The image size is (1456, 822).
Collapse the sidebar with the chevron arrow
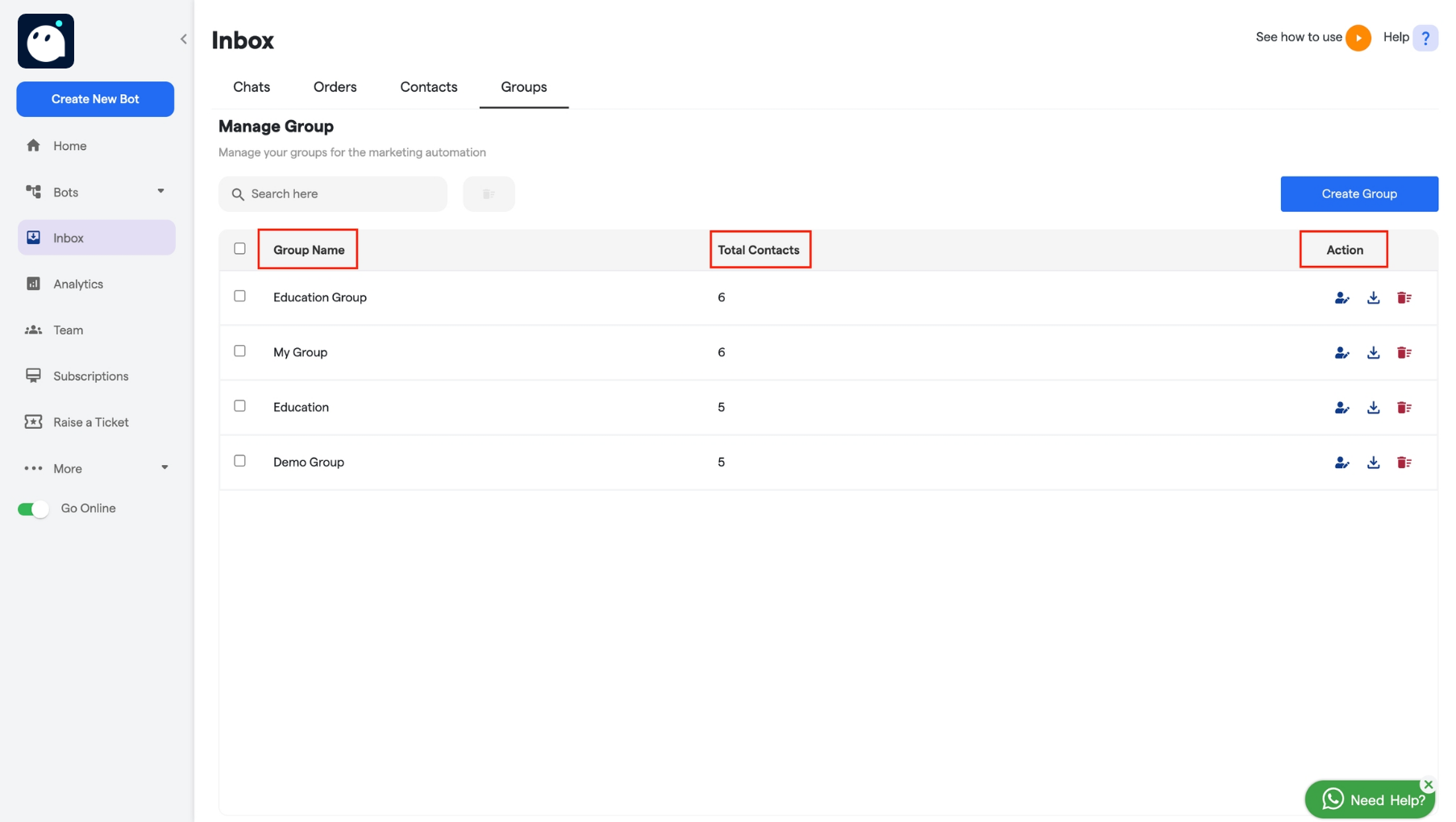184,39
